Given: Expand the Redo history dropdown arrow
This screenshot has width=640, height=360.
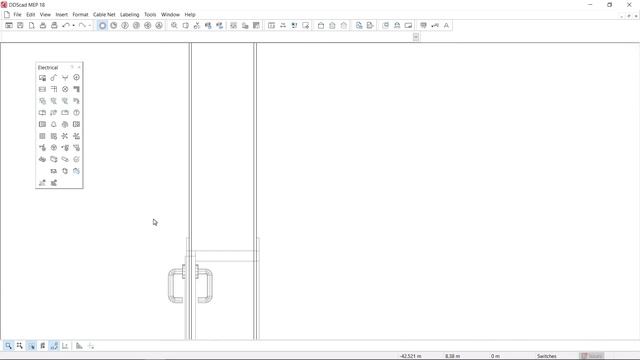Looking at the screenshot, I should point(90,25).
